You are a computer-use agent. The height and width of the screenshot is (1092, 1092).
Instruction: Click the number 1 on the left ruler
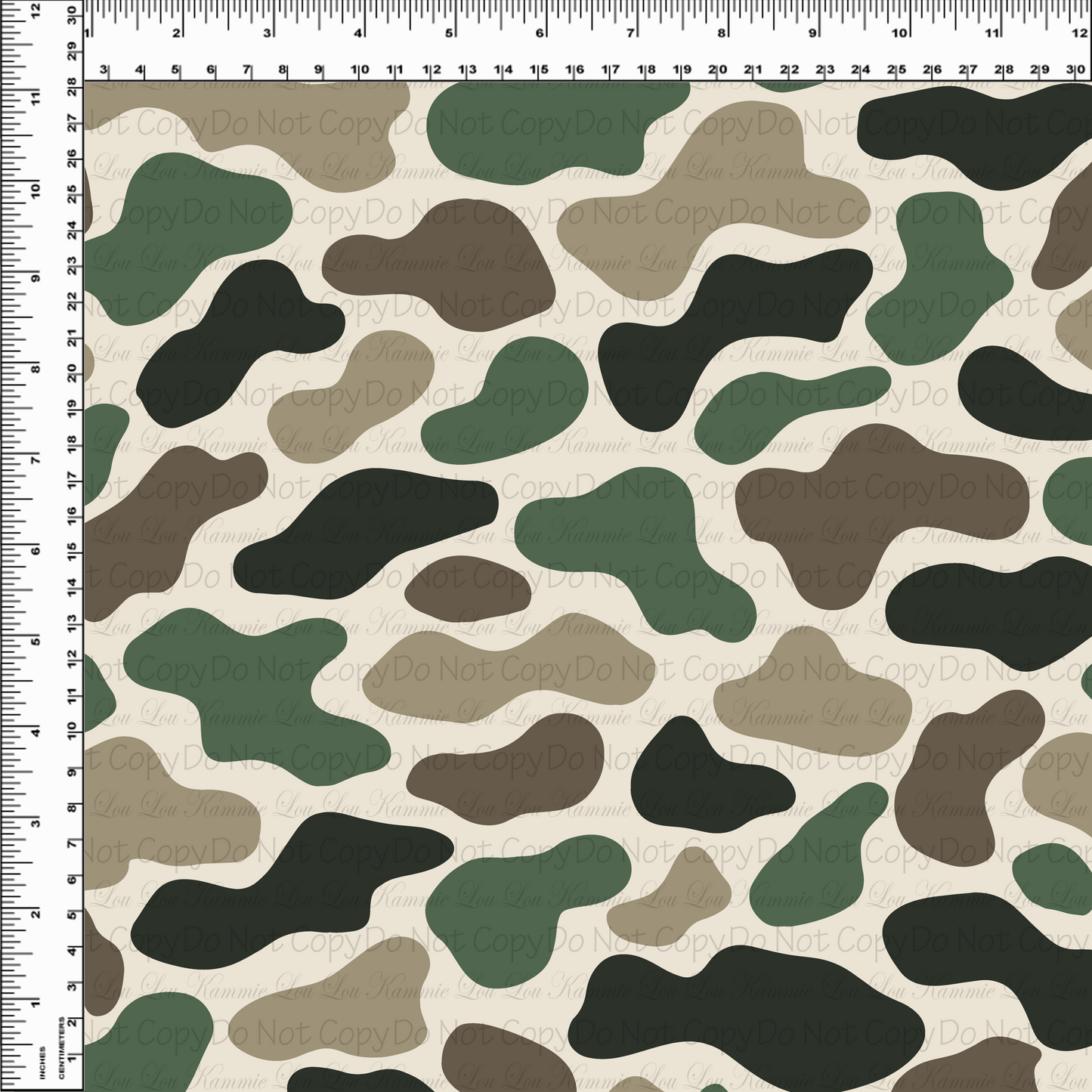(35, 1004)
